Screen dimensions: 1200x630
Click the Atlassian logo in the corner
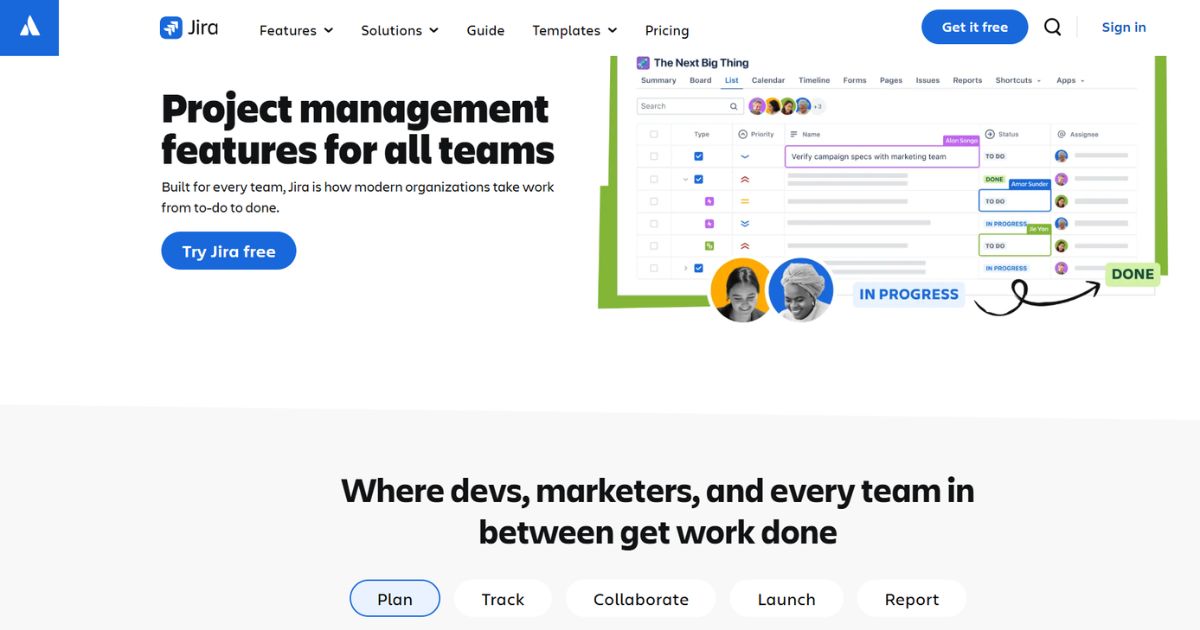(29, 27)
